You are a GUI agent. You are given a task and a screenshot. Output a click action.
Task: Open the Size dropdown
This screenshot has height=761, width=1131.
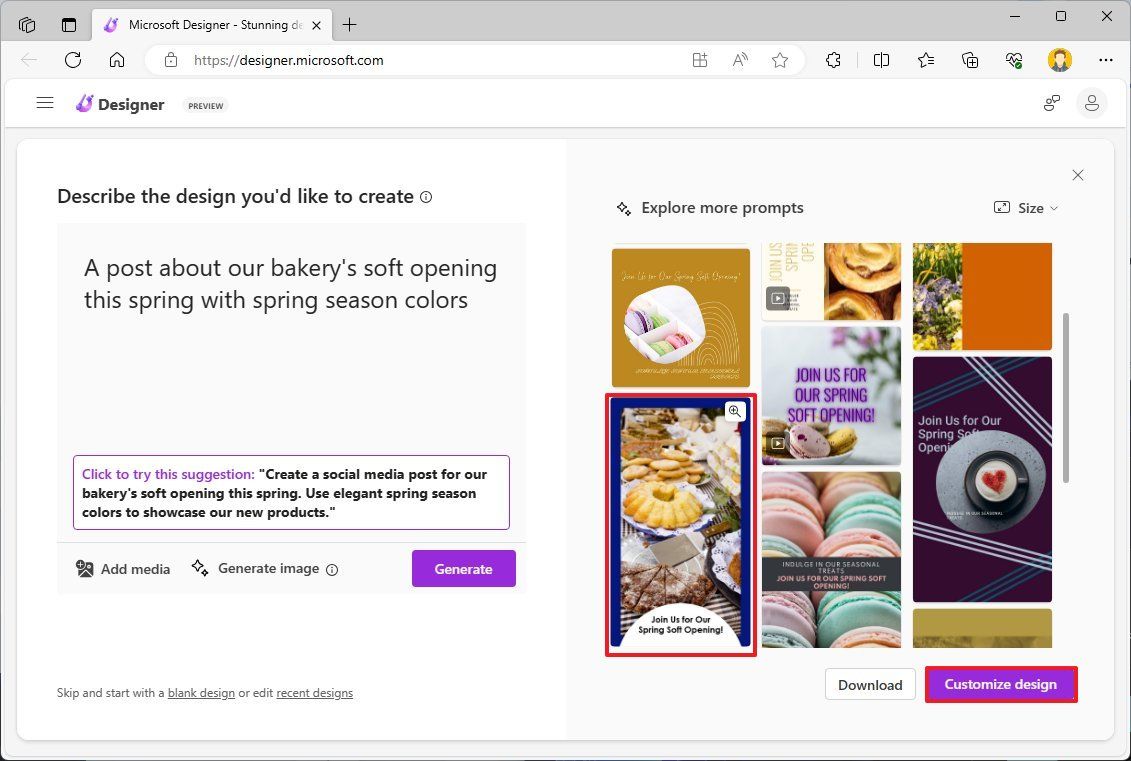coord(1026,208)
